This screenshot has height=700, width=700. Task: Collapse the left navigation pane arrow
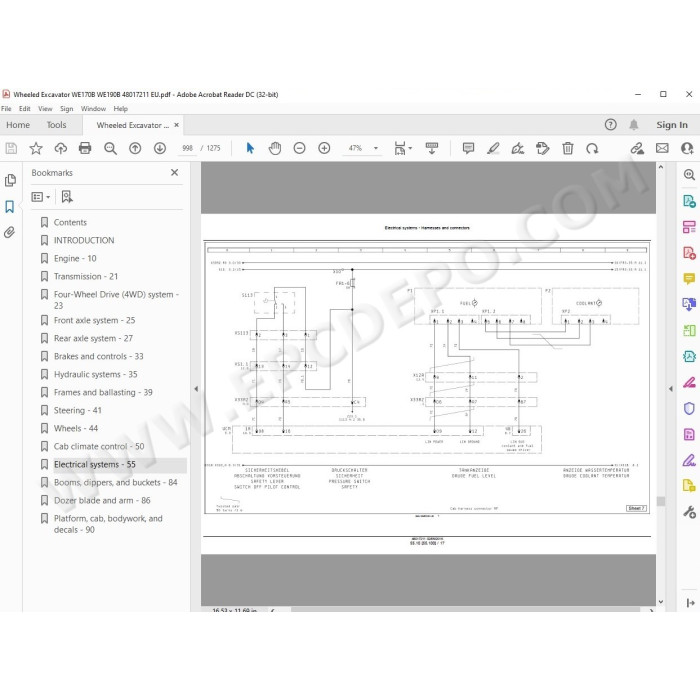[196, 389]
